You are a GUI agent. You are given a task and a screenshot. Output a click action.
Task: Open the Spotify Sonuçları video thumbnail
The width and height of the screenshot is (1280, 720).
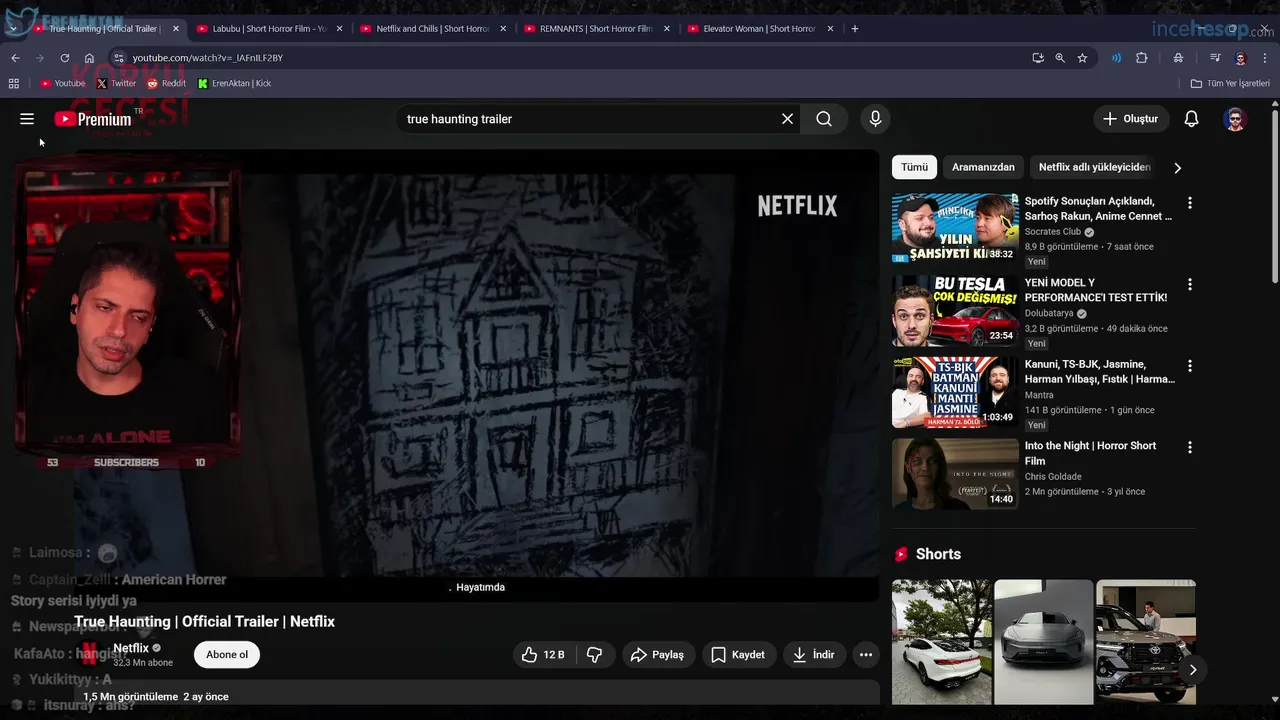click(x=955, y=229)
